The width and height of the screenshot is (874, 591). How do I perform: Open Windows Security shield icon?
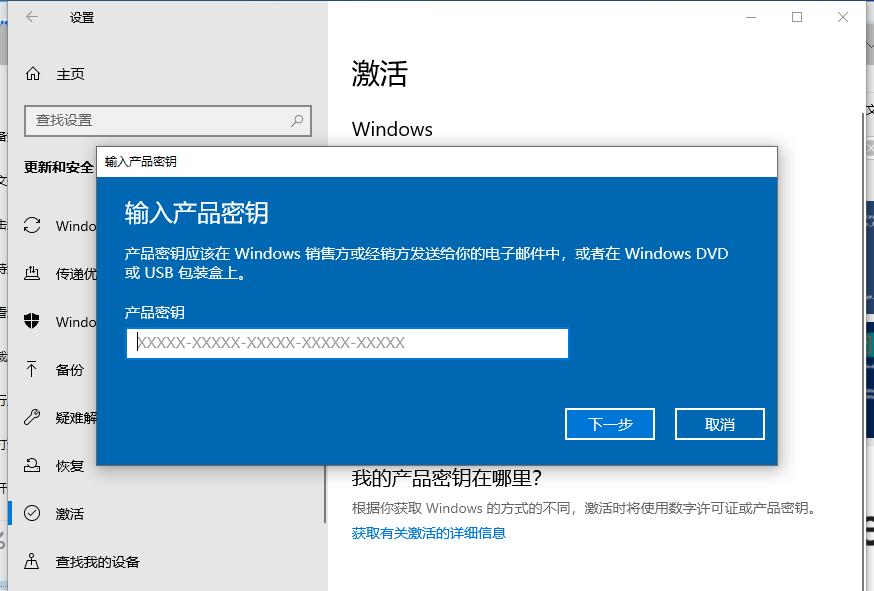point(32,321)
